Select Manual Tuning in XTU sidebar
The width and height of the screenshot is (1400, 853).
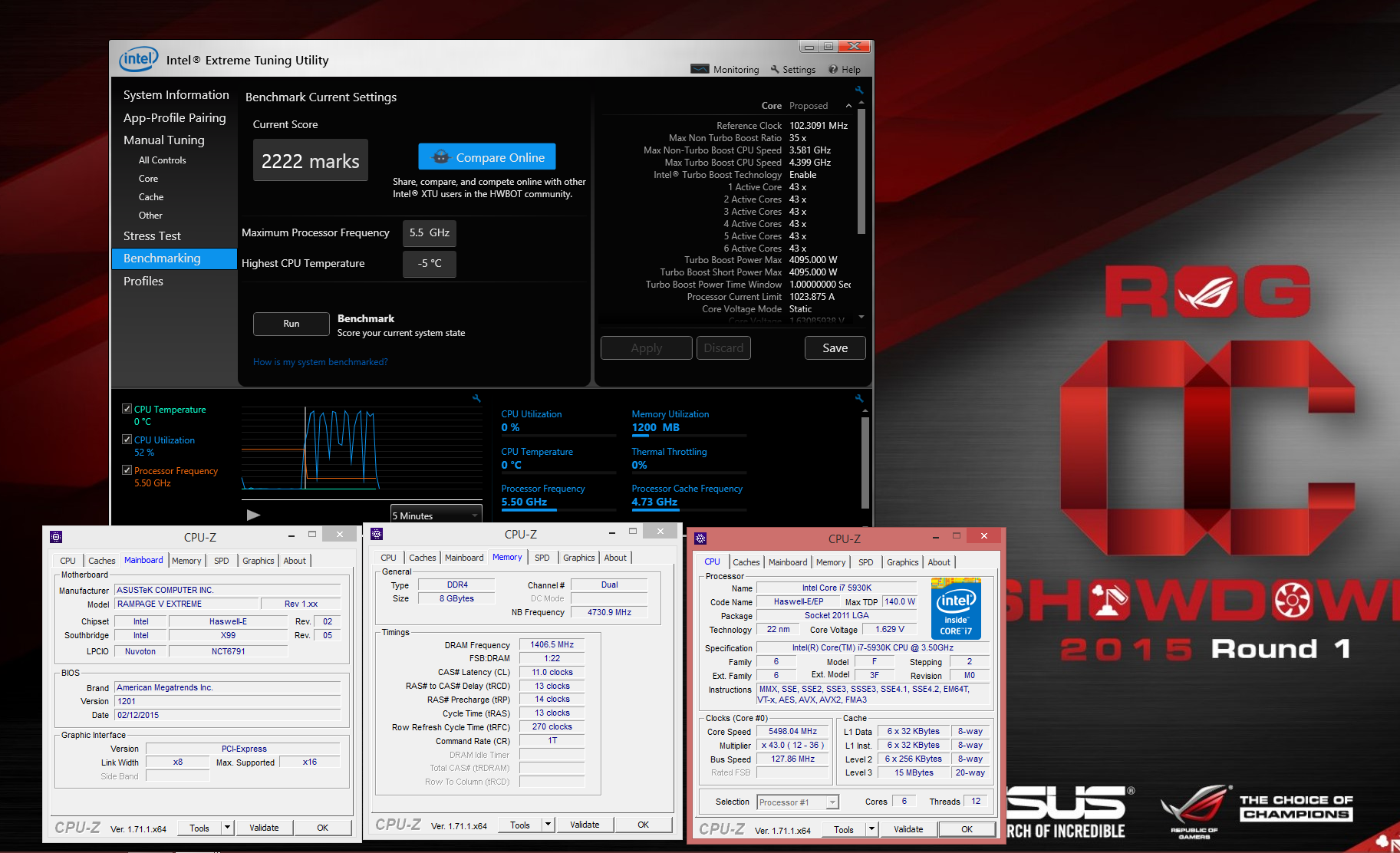tap(164, 140)
